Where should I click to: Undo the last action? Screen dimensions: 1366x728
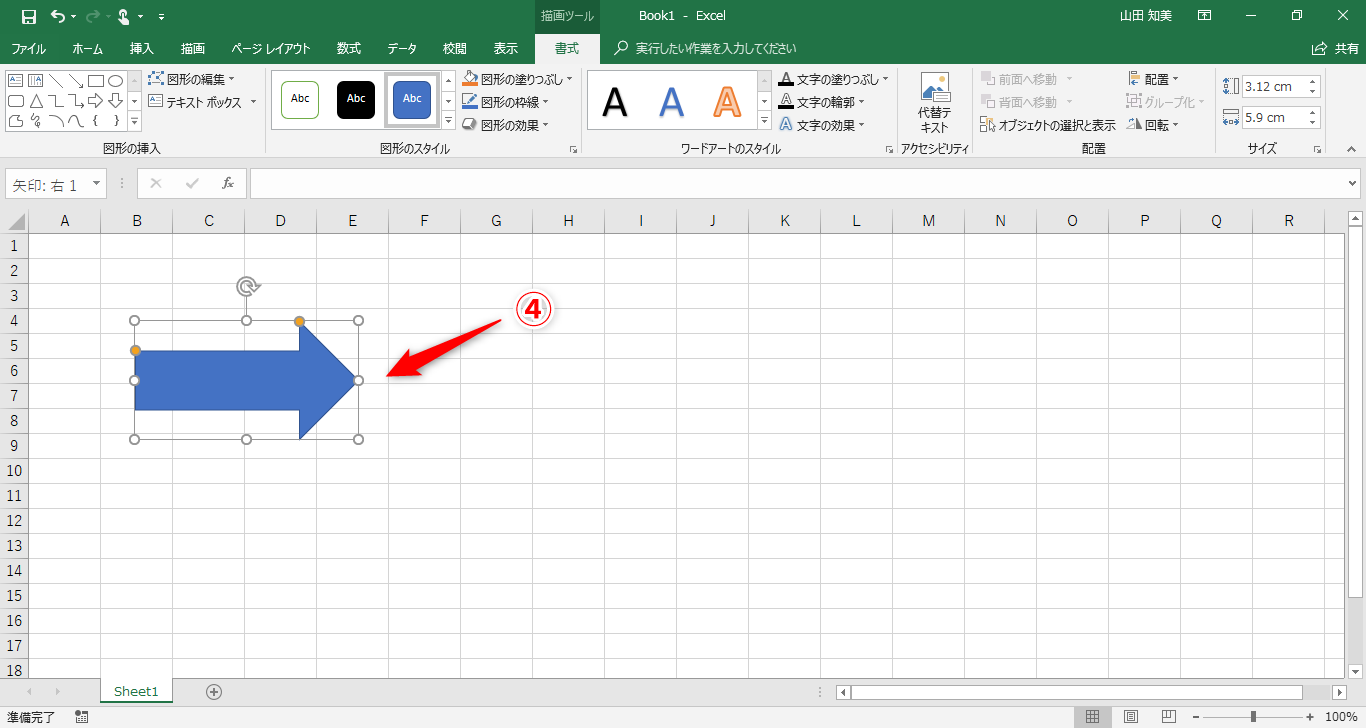(x=58, y=16)
